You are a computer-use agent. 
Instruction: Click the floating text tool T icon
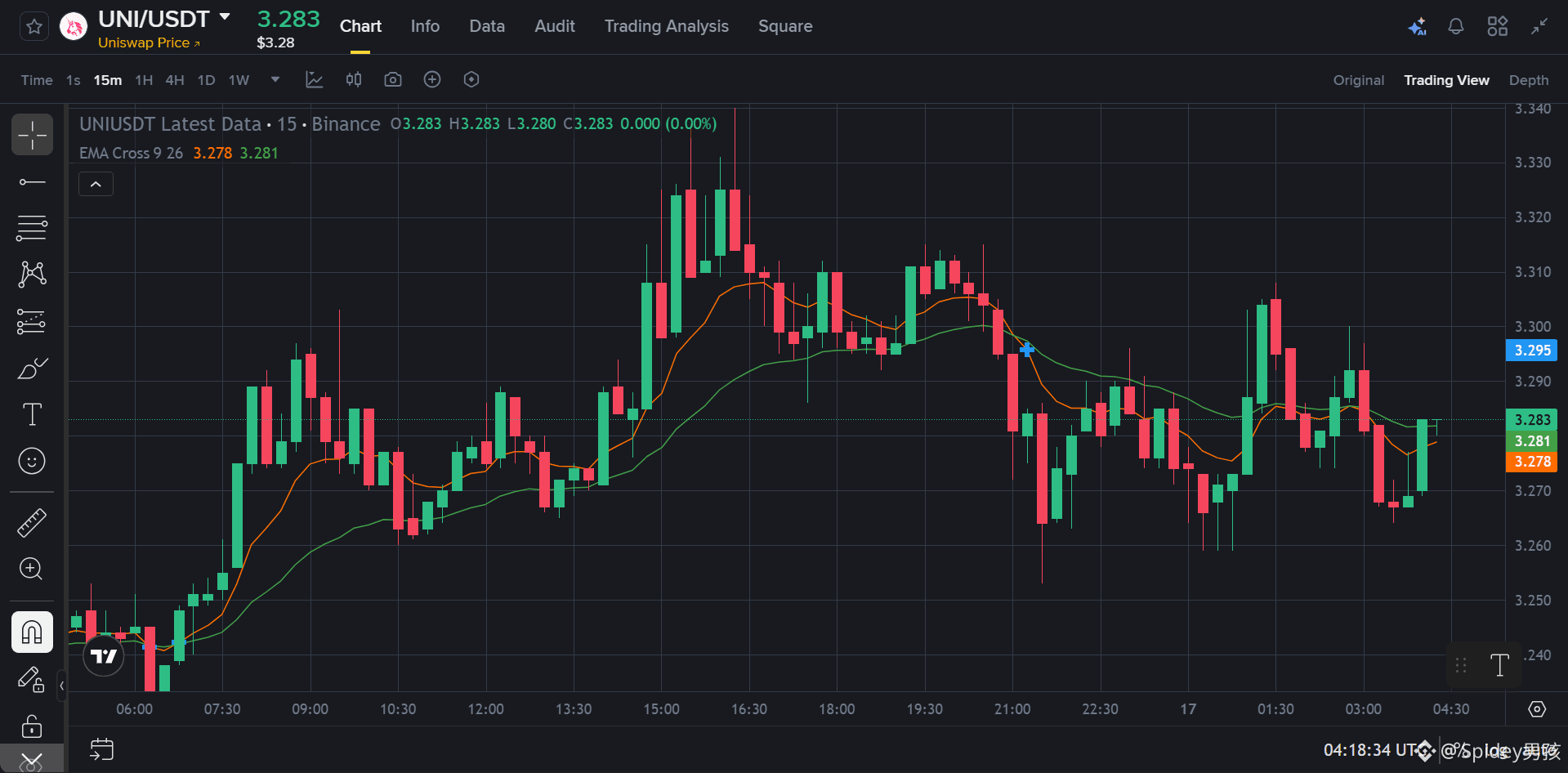click(x=1499, y=665)
